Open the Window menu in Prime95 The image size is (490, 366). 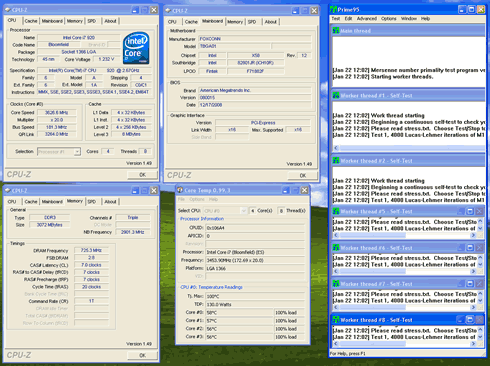409,19
